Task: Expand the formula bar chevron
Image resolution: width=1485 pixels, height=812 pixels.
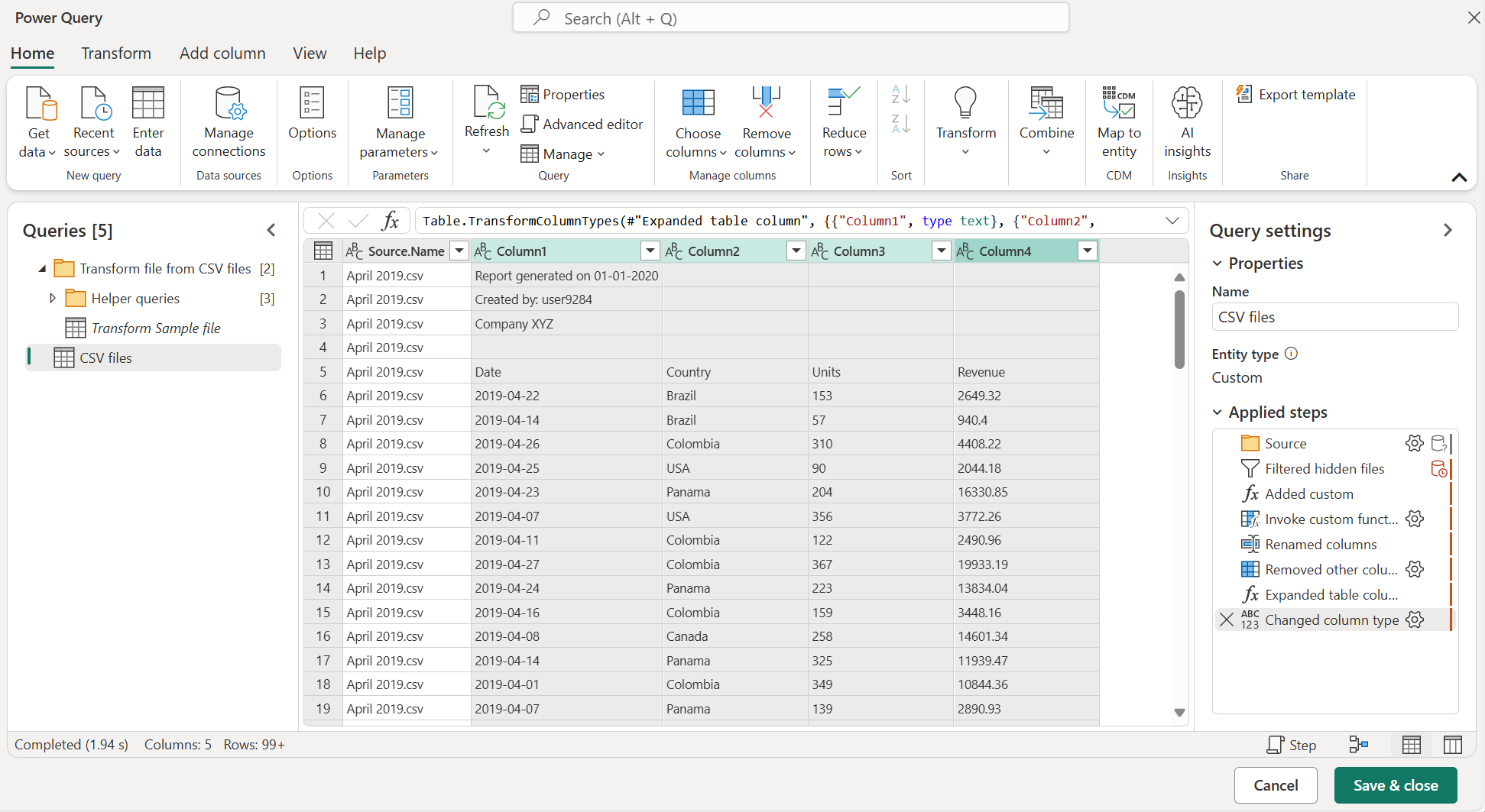Action: 1172,221
